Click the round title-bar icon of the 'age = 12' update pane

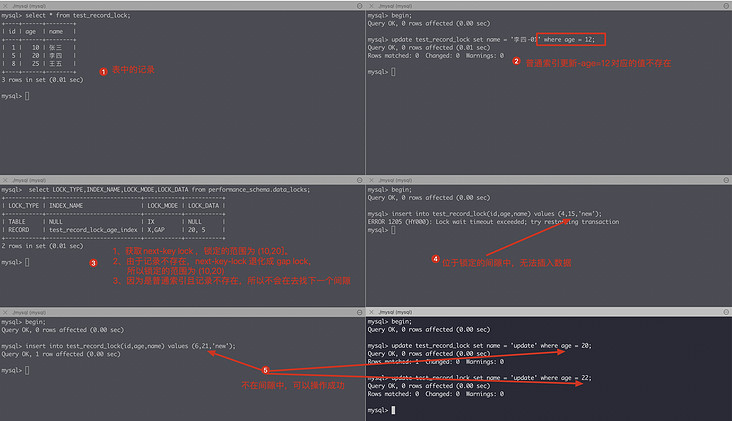pos(726,6)
